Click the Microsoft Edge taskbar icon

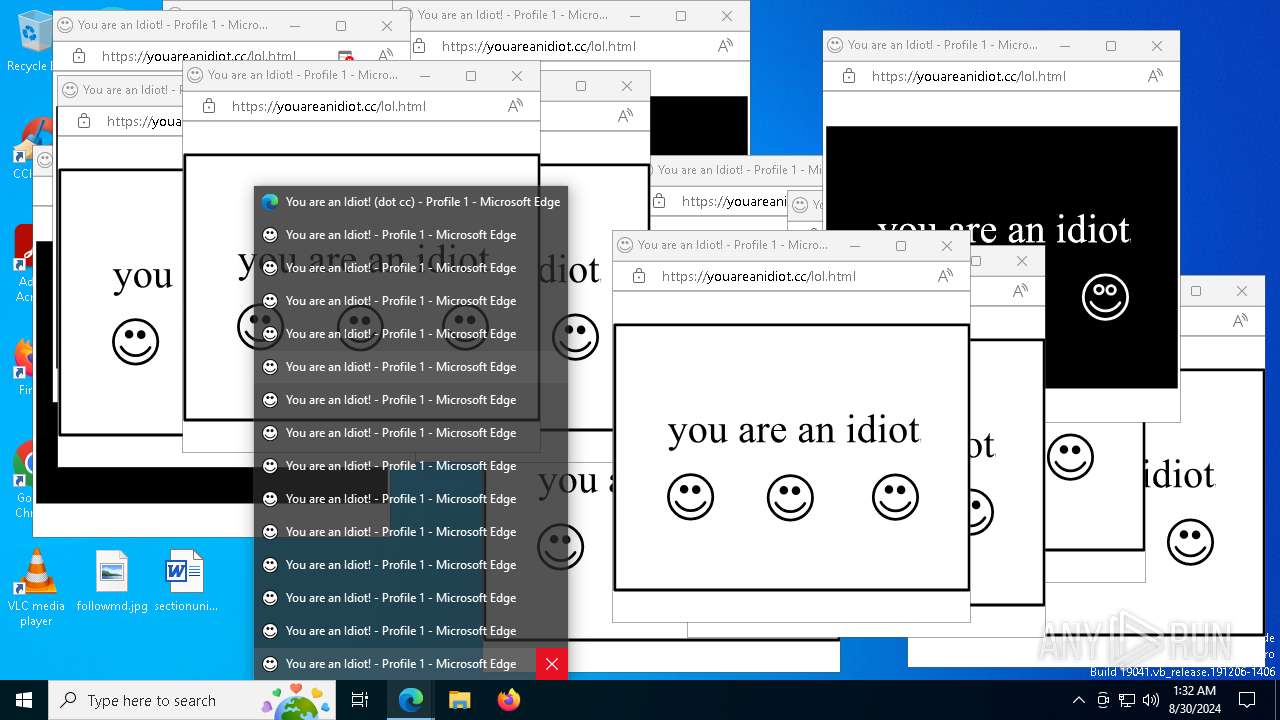tap(411, 700)
